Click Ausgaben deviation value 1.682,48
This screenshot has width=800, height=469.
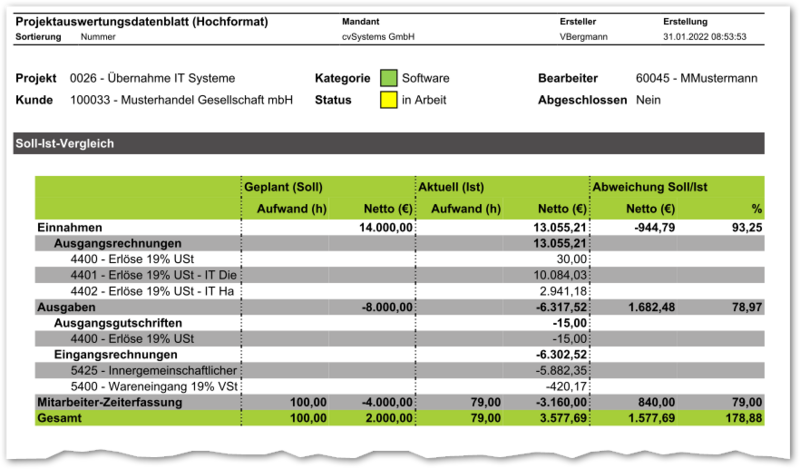(x=652, y=307)
